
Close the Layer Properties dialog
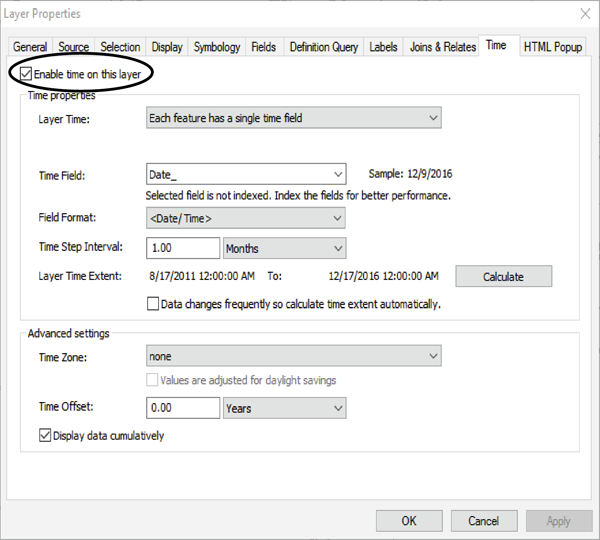[x=585, y=14]
